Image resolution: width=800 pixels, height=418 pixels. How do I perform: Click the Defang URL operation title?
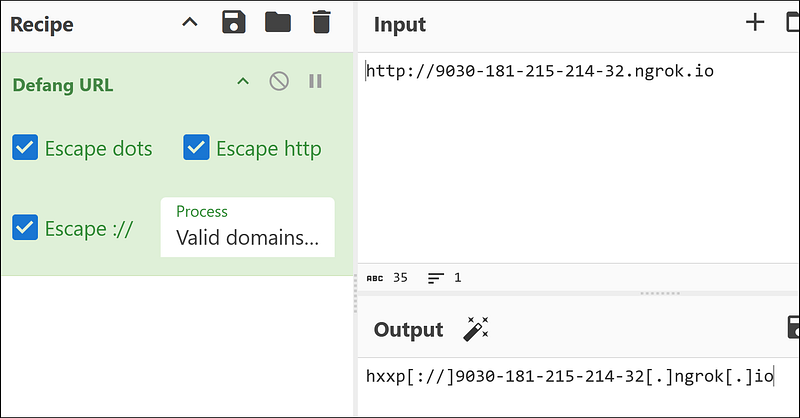[x=63, y=85]
